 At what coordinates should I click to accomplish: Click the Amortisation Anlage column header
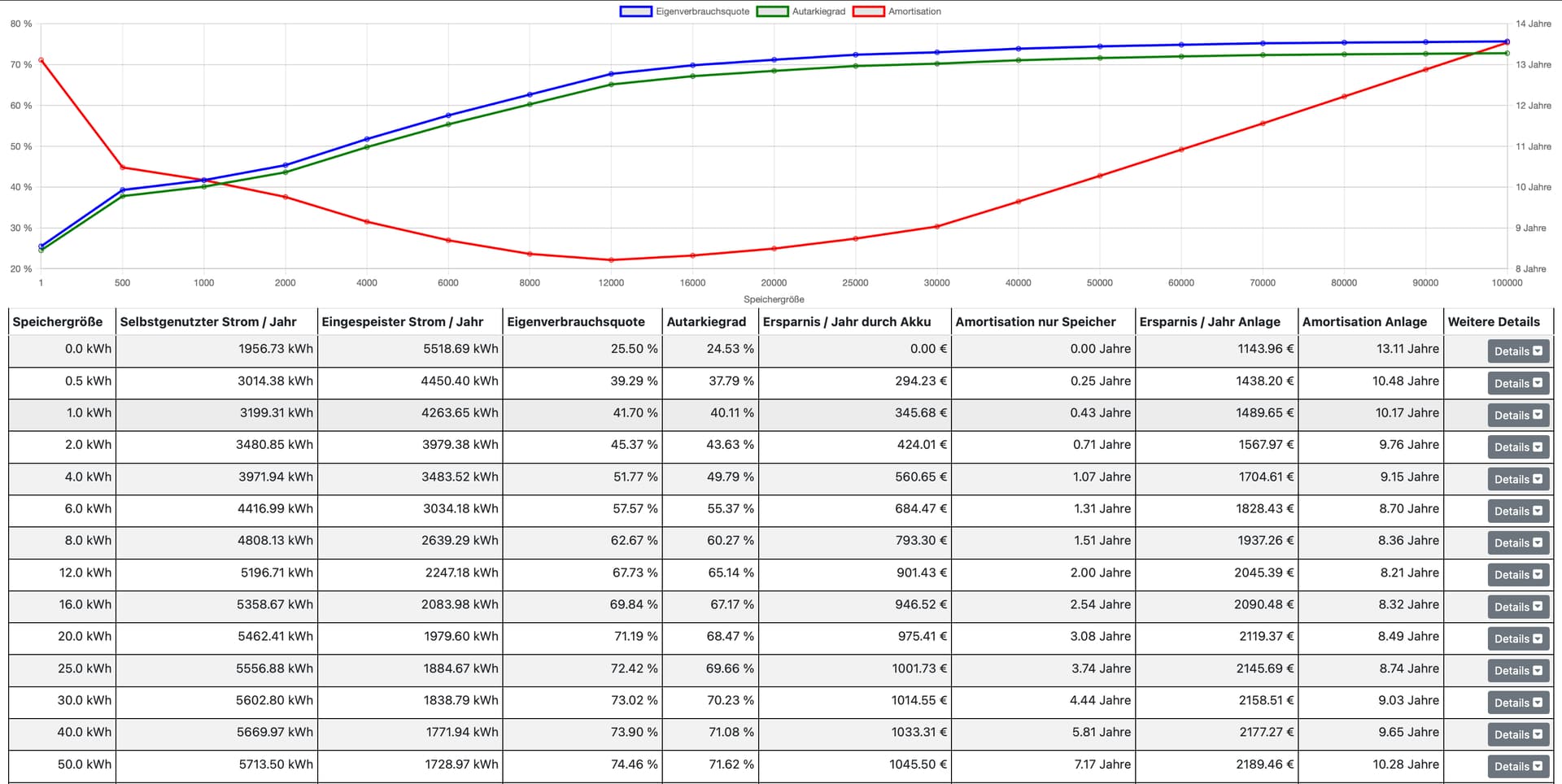(1364, 322)
